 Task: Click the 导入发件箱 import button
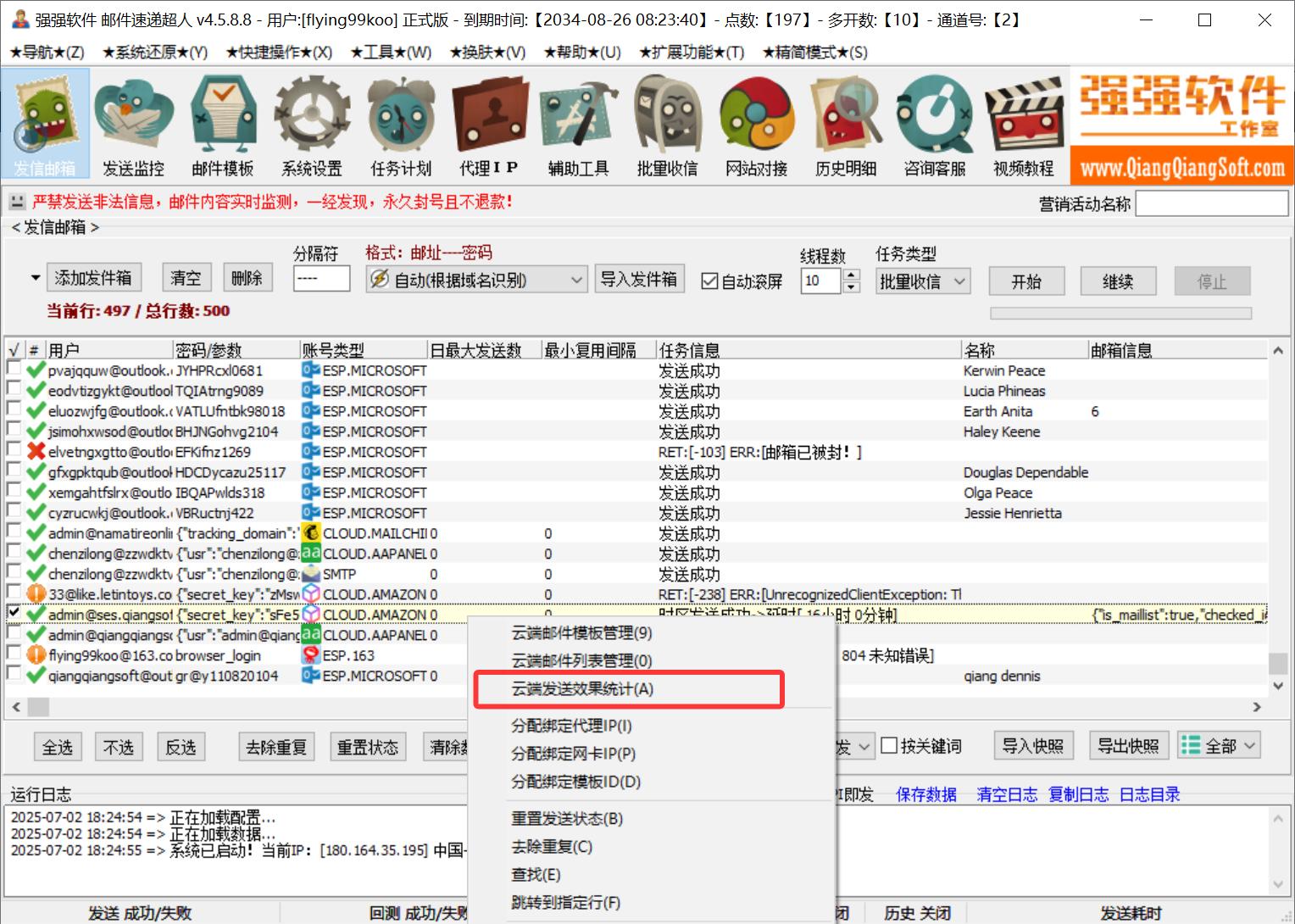639,279
